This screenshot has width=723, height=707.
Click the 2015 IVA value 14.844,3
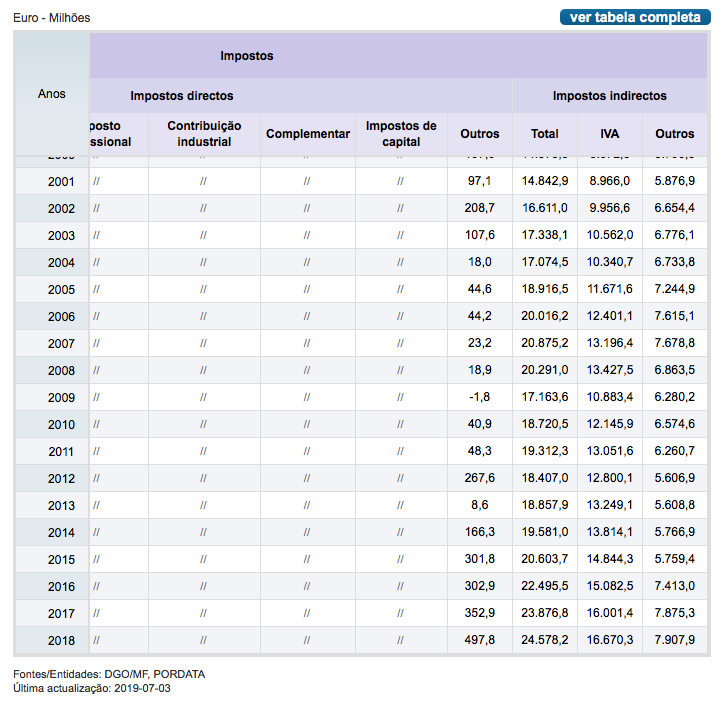click(610, 558)
